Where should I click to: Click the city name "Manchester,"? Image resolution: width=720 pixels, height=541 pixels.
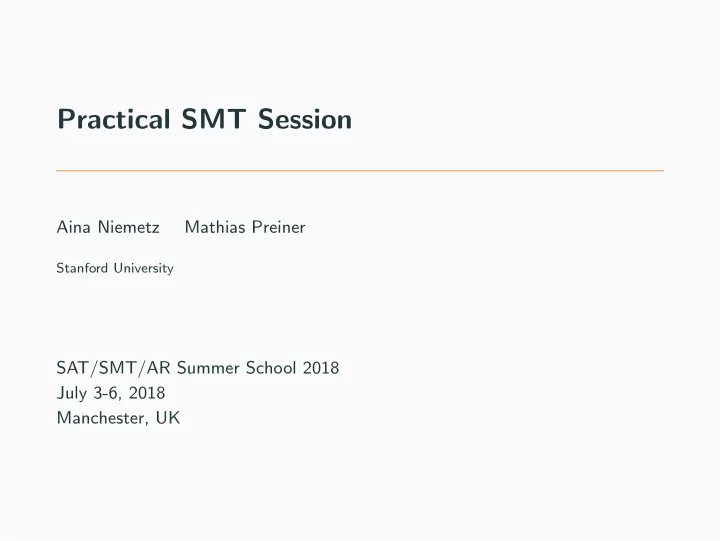[103, 418]
